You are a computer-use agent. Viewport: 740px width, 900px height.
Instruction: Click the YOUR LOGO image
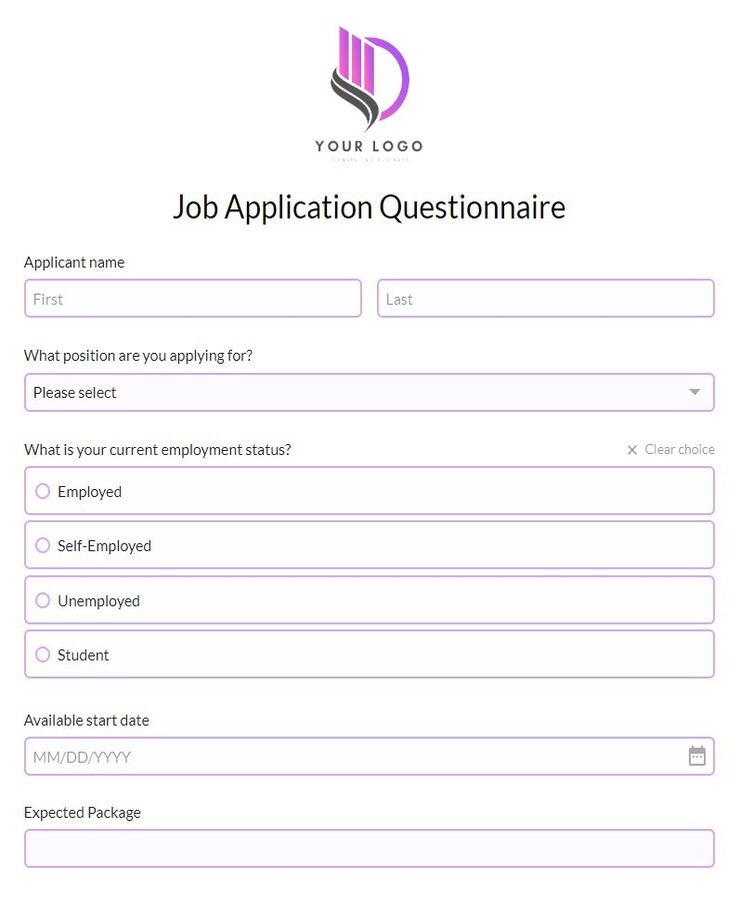[369, 90]
